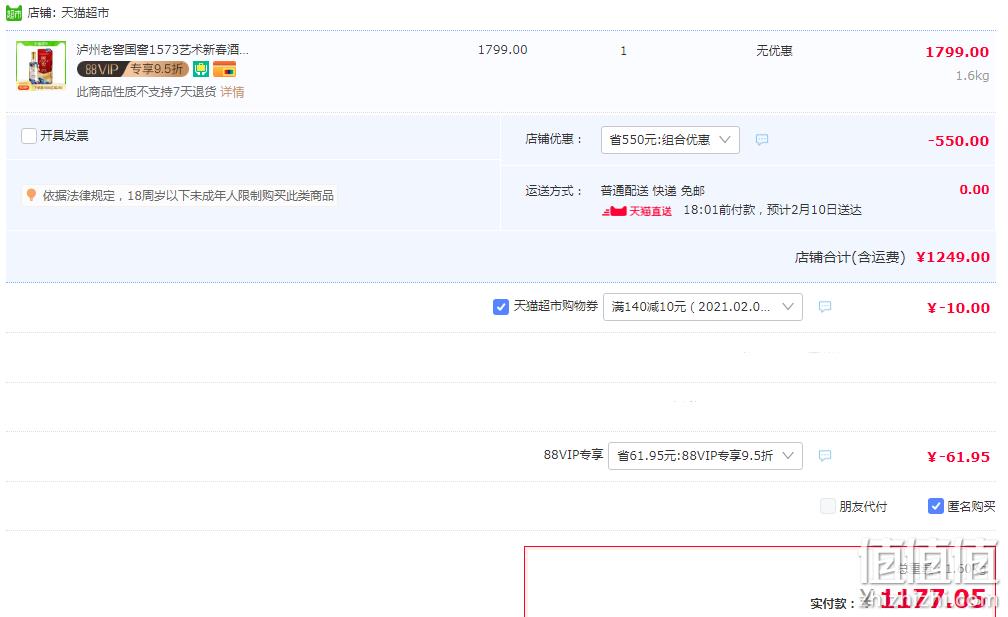Expand the 省61.95元:88VIP专享9.5折 dropdown

coord(705,456)
